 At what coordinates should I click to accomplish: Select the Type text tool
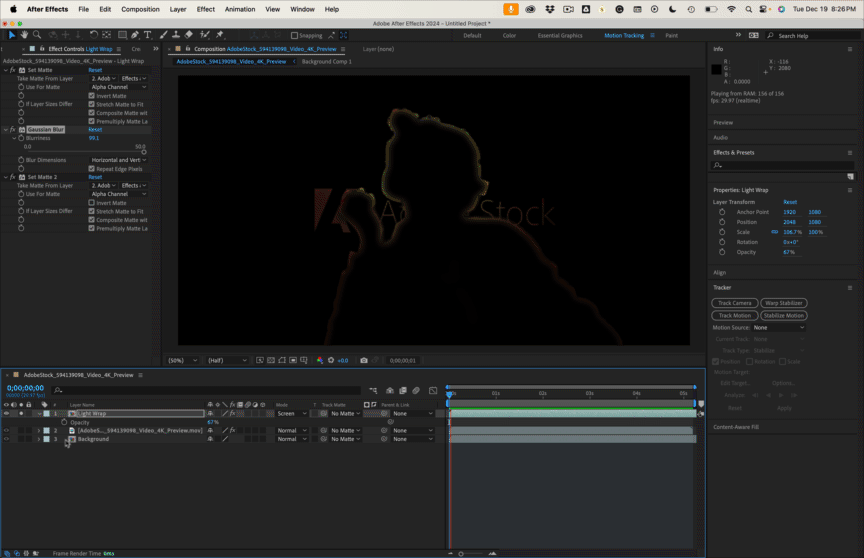[x=148, y=35]
